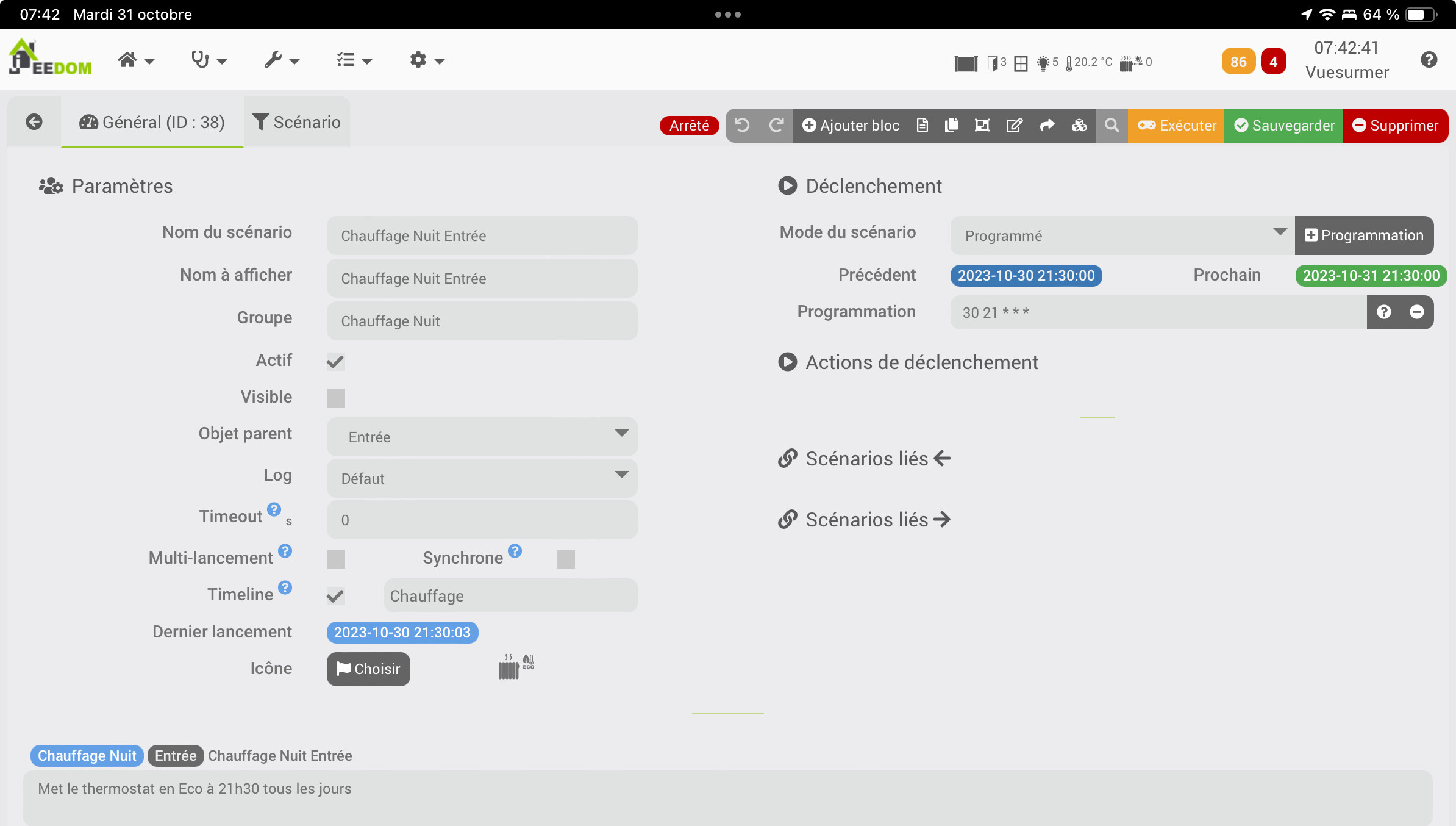Click the Nom du scénario field
This screenshot has width=1456, height=826.
[482, 235]
